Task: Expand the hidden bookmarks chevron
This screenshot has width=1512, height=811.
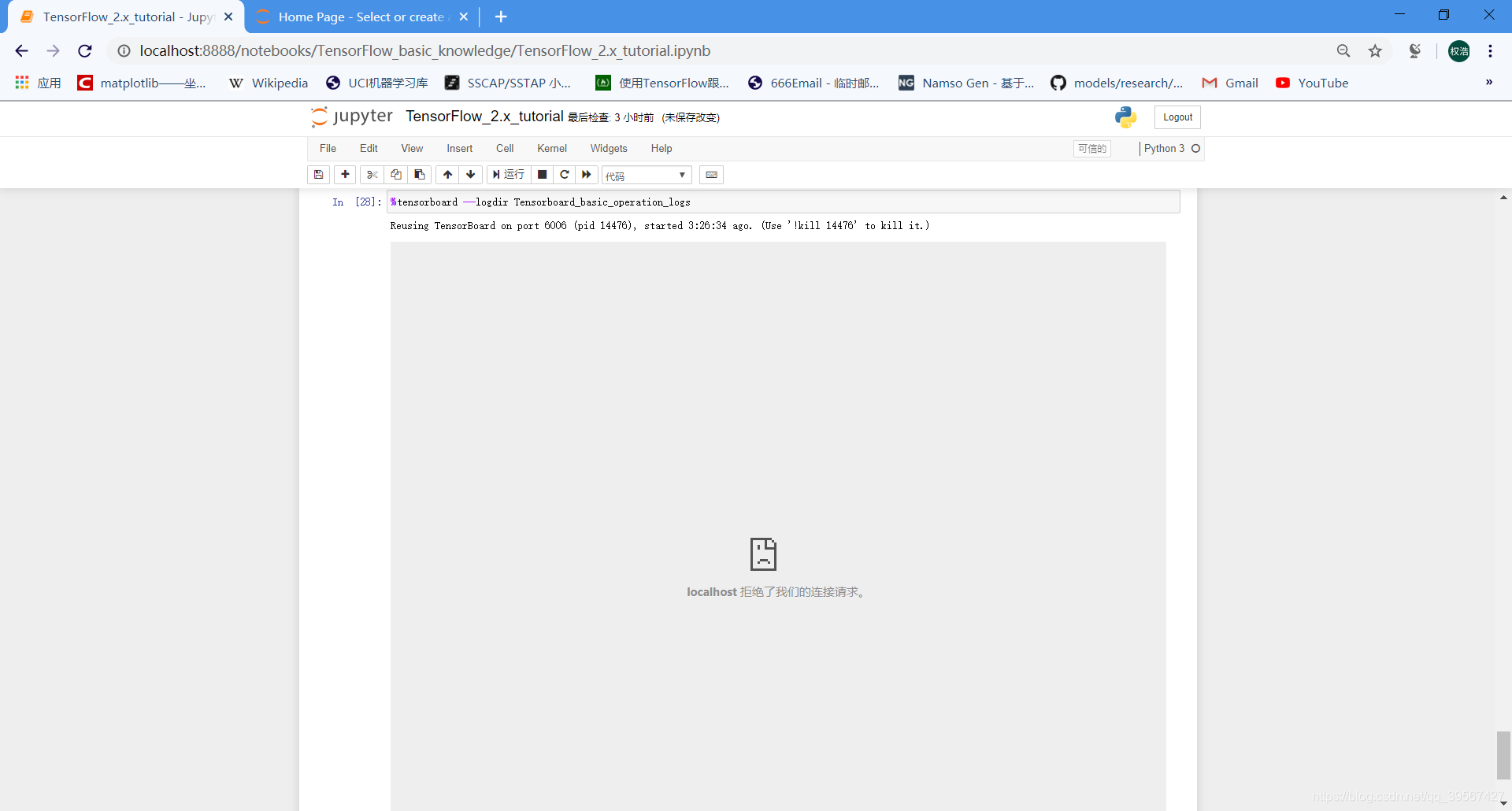Action: click(1489, 82)
